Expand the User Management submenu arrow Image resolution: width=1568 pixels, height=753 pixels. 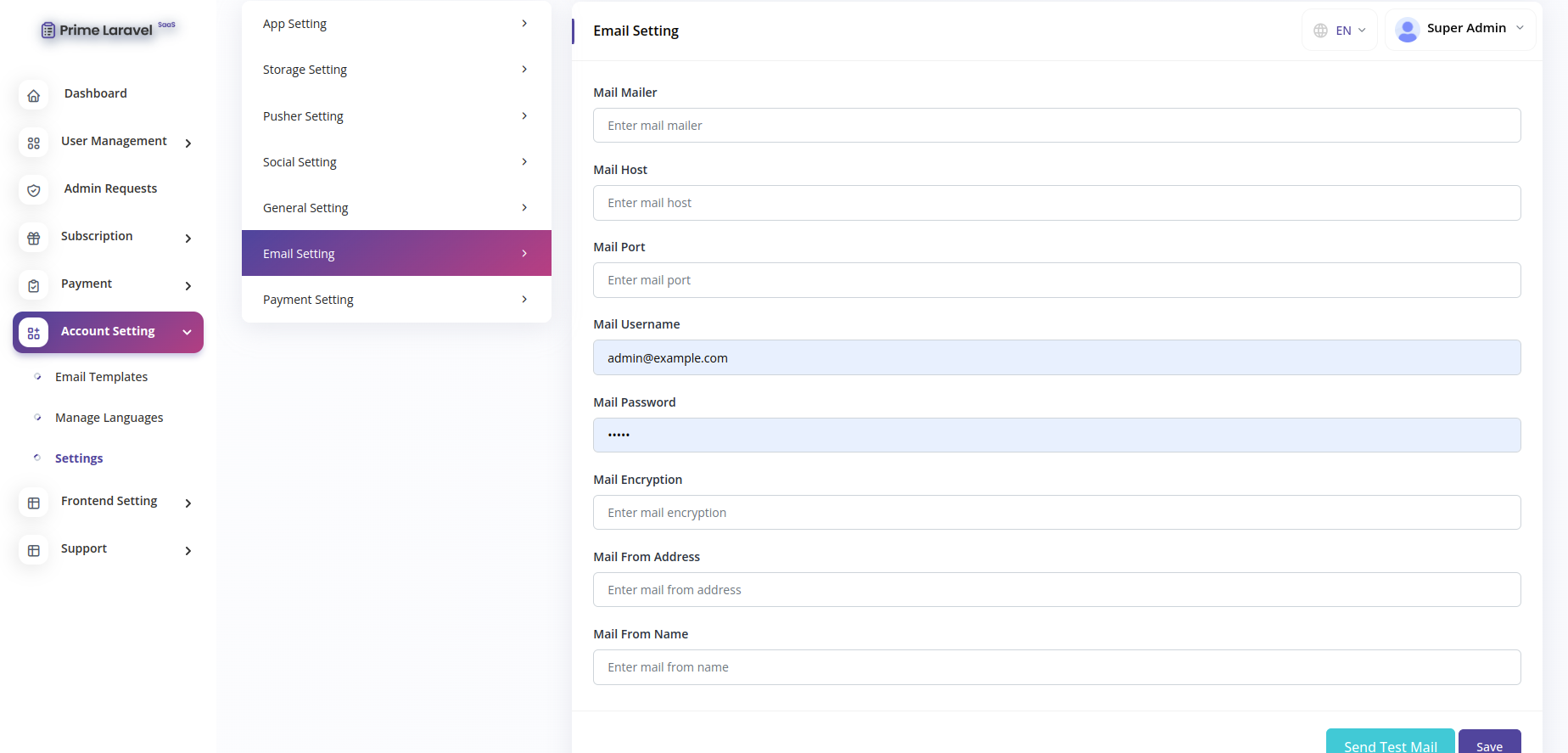click(x=188, y=143)
